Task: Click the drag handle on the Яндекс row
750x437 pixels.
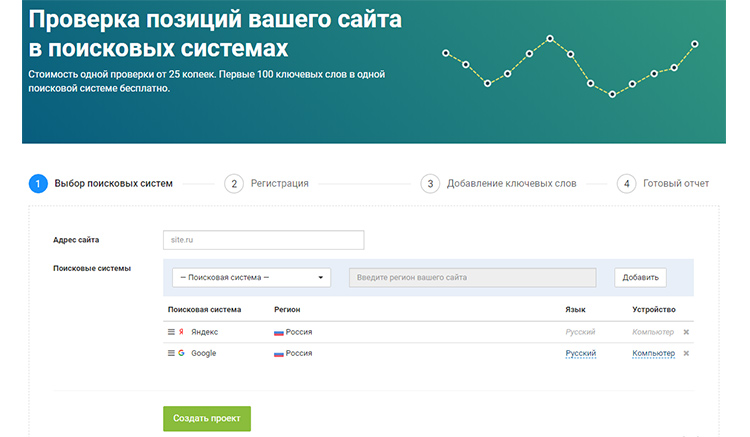Action: 171,332
